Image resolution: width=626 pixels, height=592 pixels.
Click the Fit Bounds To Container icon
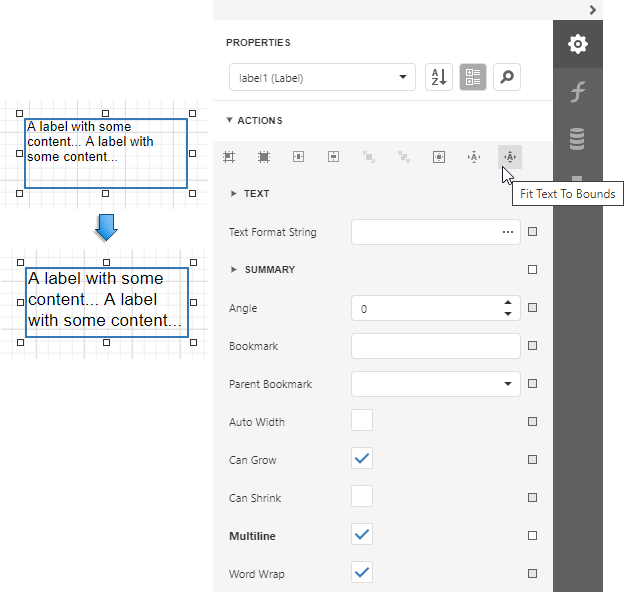click(439, 157)
